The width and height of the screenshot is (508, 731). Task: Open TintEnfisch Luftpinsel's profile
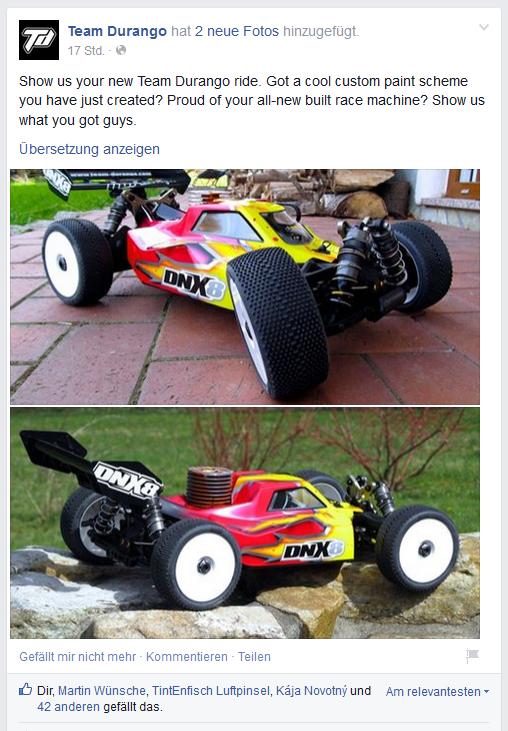point(211,690)
